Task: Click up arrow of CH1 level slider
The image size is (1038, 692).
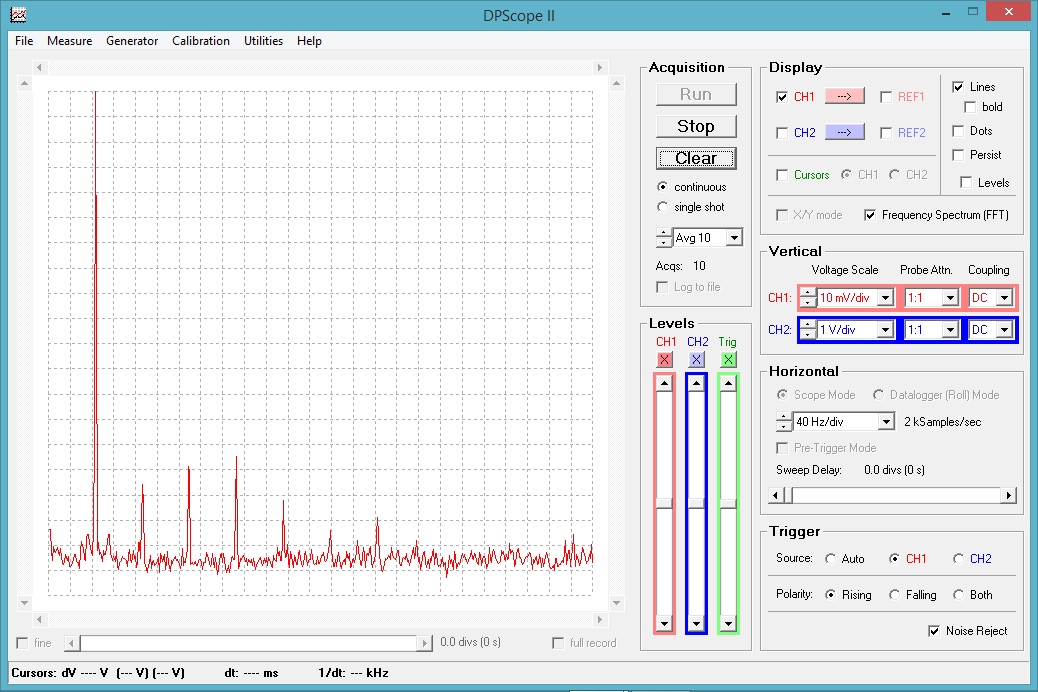Action: tap(664, 384)
